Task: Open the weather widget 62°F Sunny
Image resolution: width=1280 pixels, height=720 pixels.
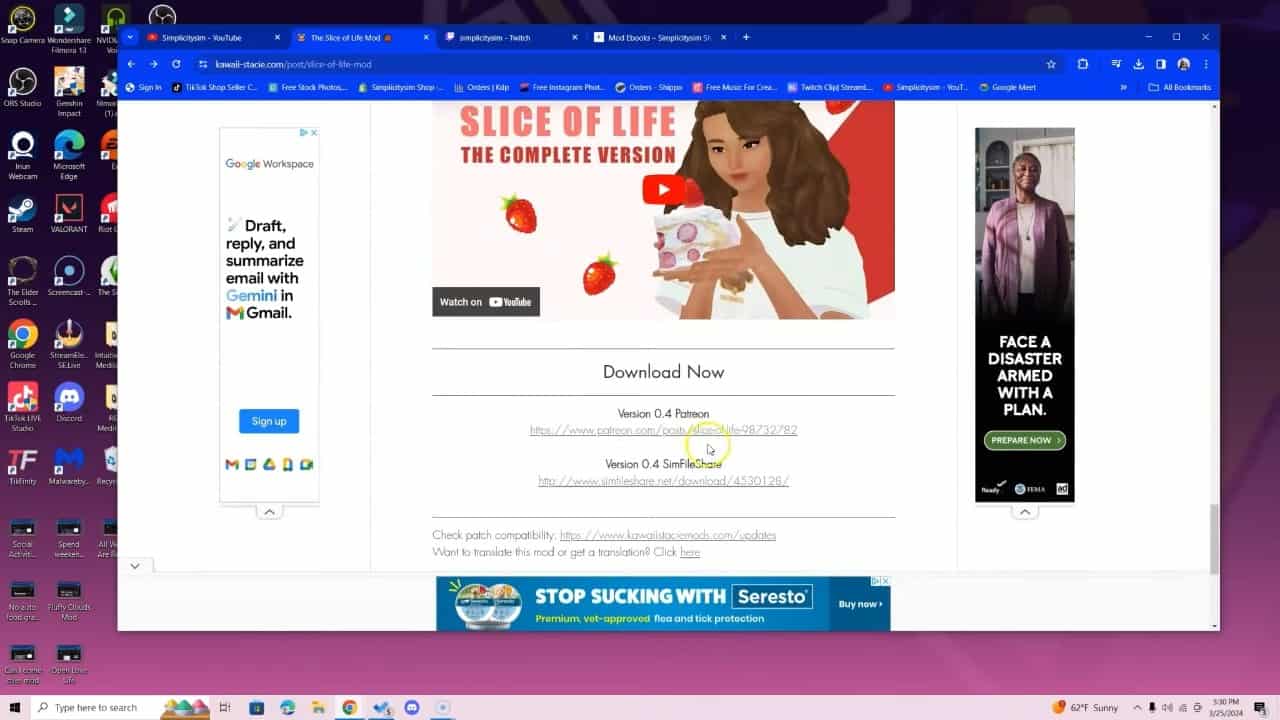Action: click(1085, 707)
